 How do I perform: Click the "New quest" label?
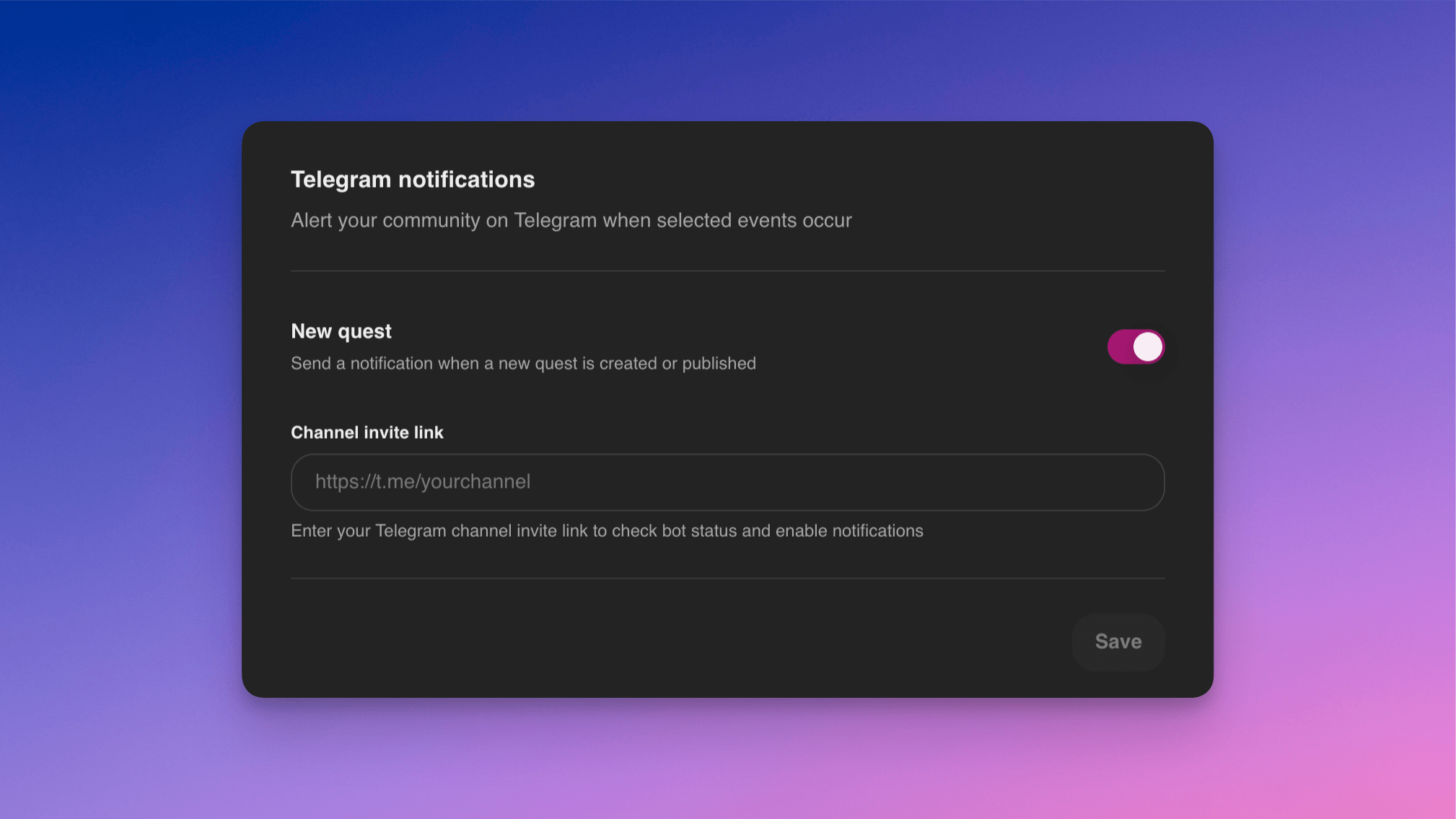pos(341,331)
